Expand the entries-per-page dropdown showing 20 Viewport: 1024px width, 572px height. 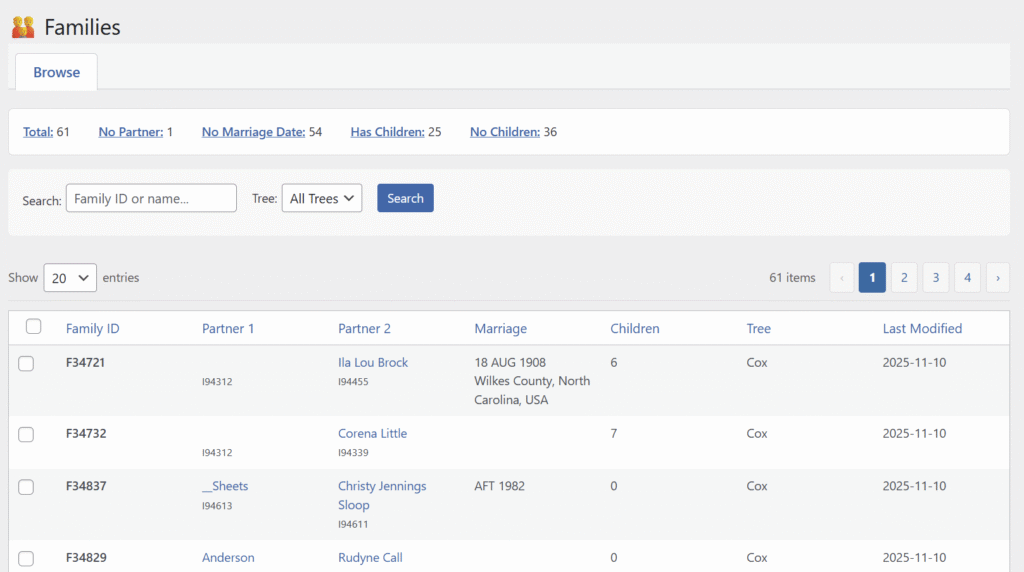point(70,278)
